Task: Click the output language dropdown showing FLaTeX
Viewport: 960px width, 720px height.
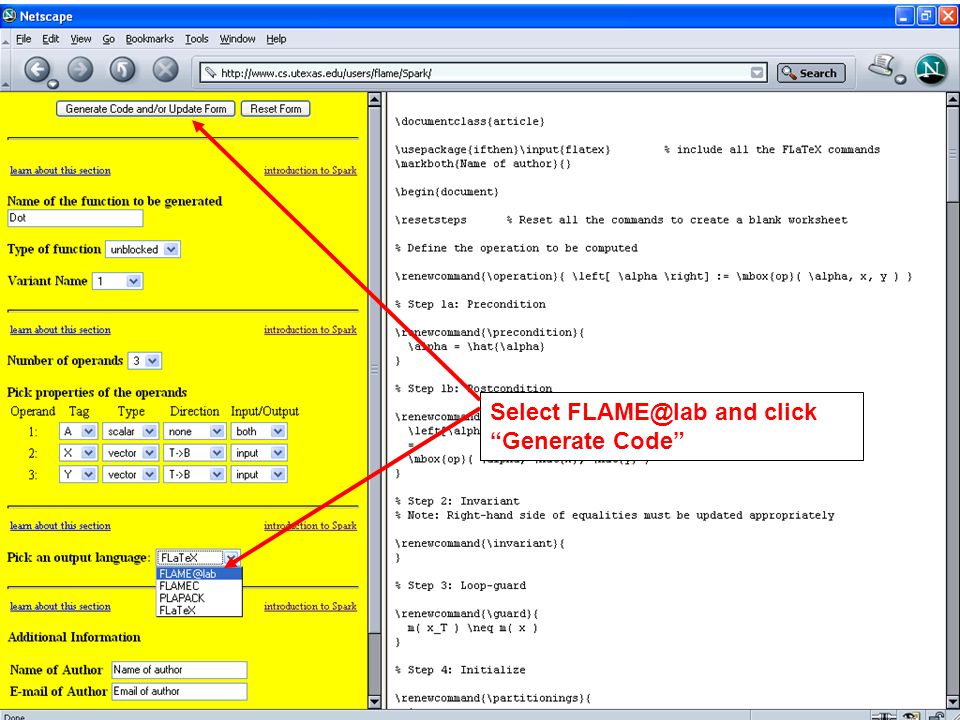Action: click(198, 558)
